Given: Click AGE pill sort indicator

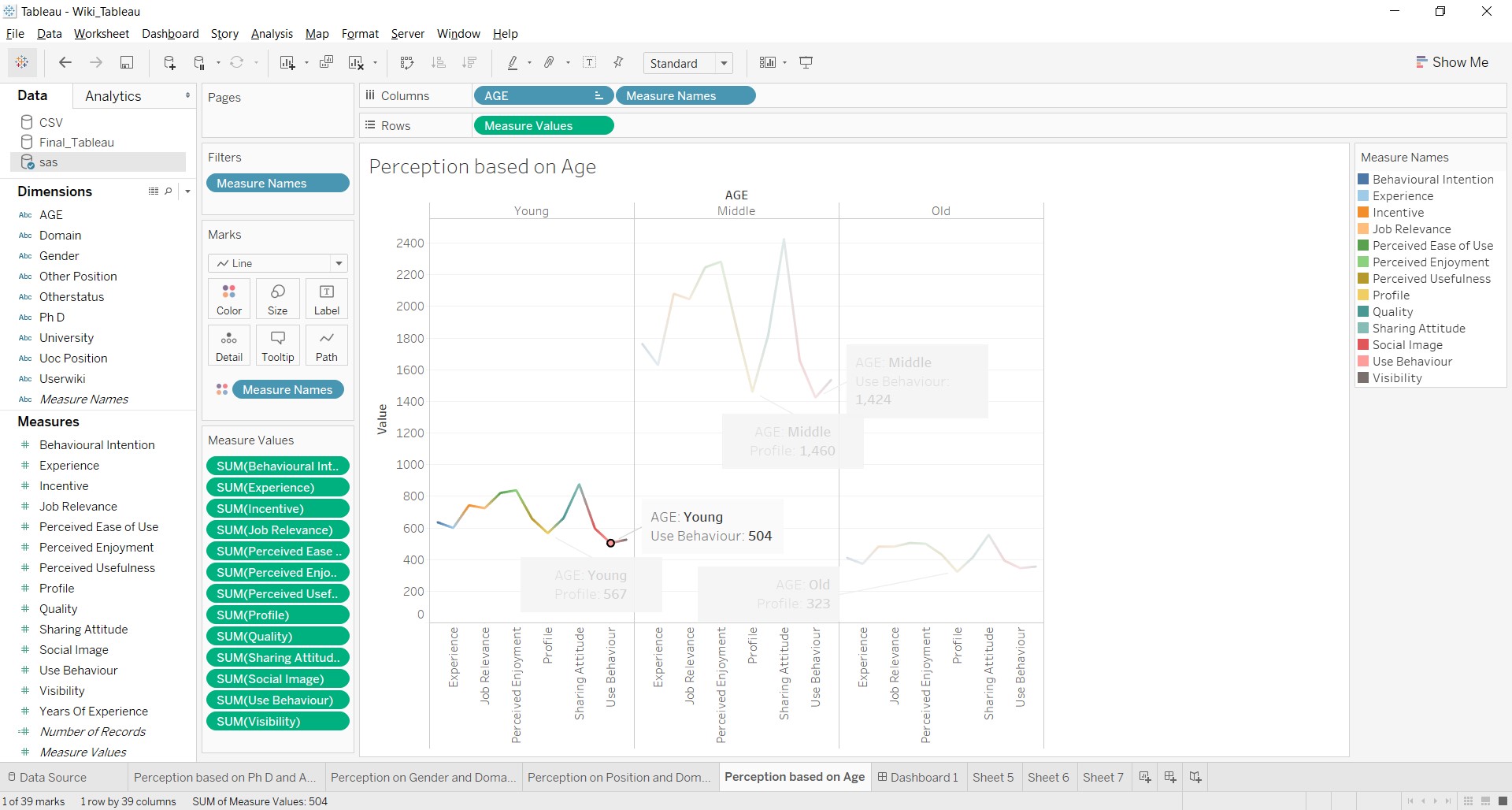Looking at the screenshot, I should pos(598,96).
